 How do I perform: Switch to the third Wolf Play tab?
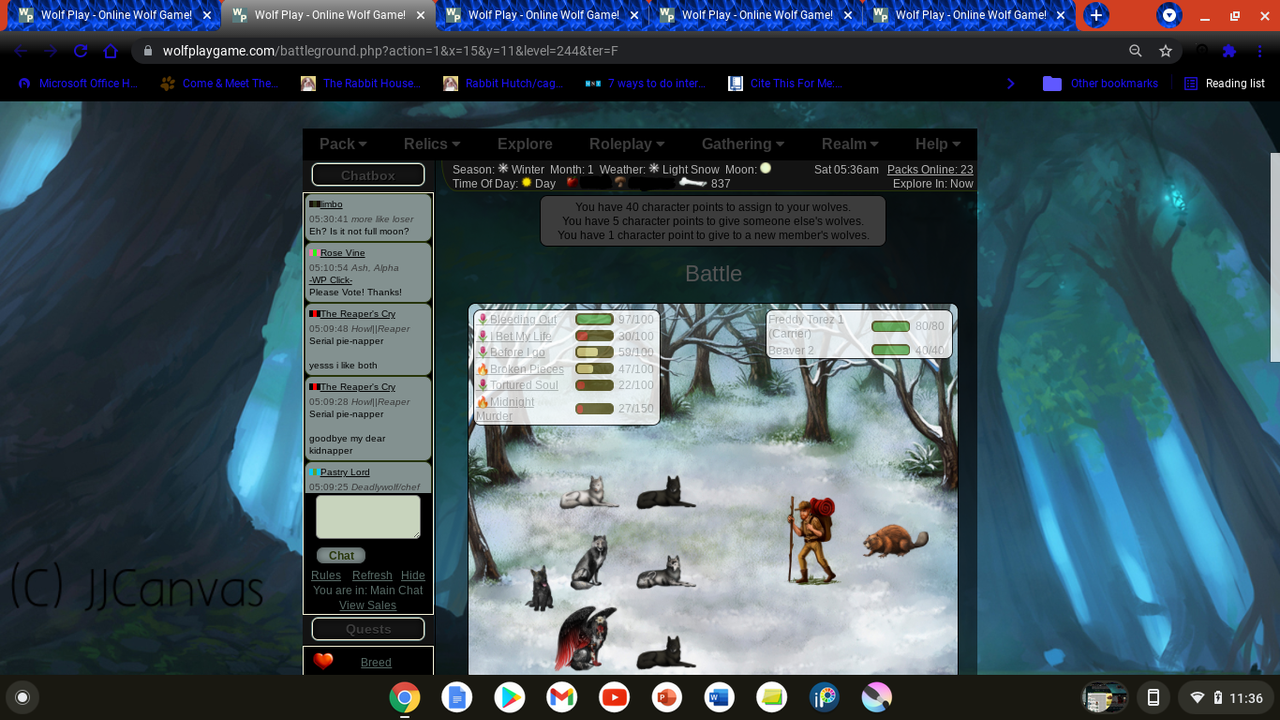click(542, 15)
